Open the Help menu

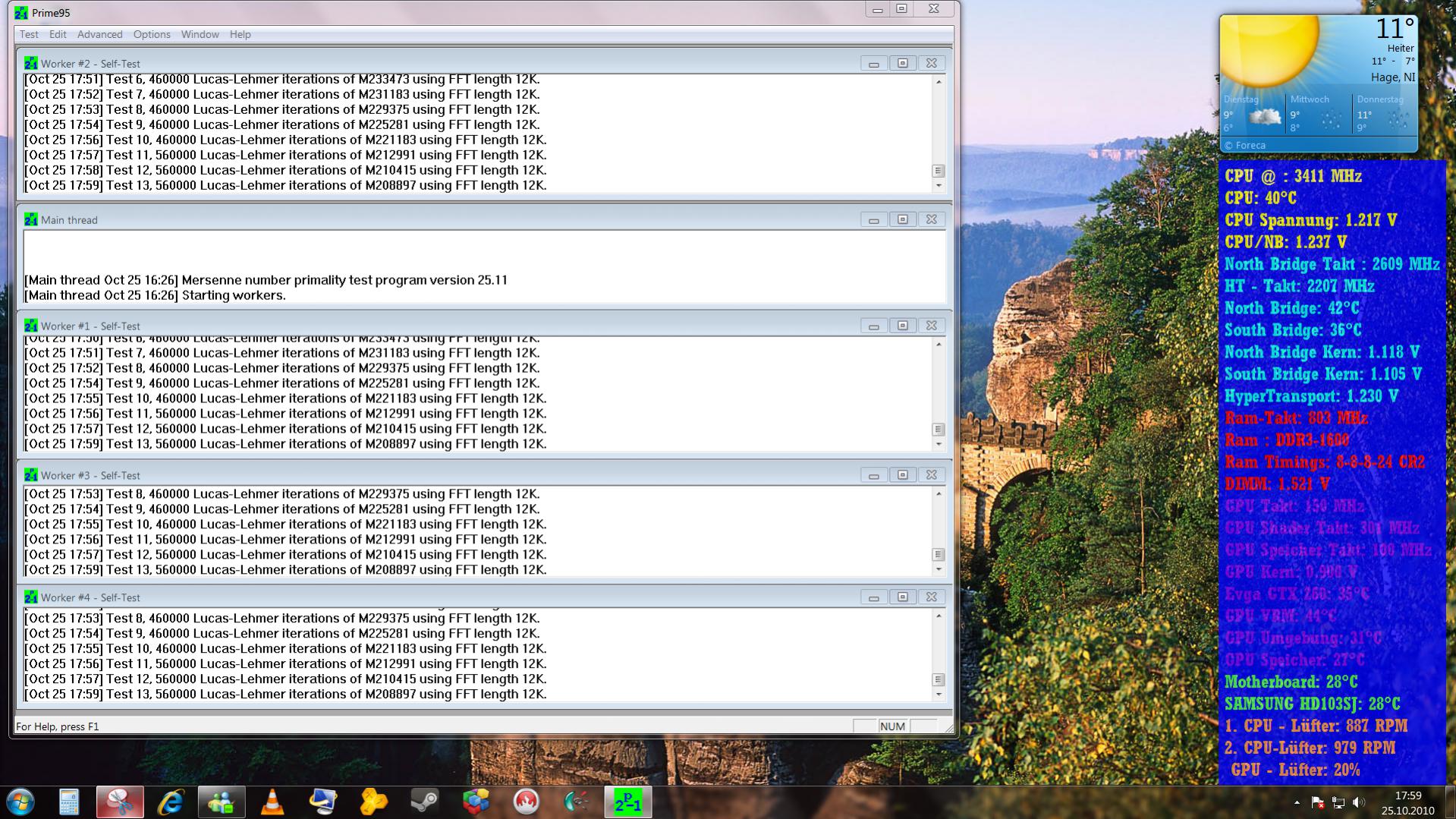pyautogui.click(x=240, y=34)
